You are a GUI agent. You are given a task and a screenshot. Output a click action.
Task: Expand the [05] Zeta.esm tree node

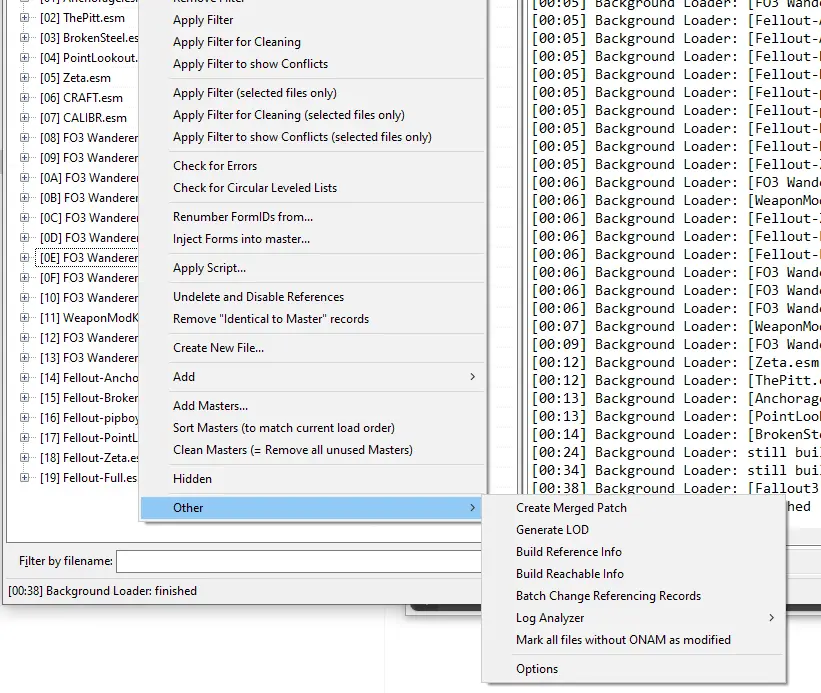(24, 77)
